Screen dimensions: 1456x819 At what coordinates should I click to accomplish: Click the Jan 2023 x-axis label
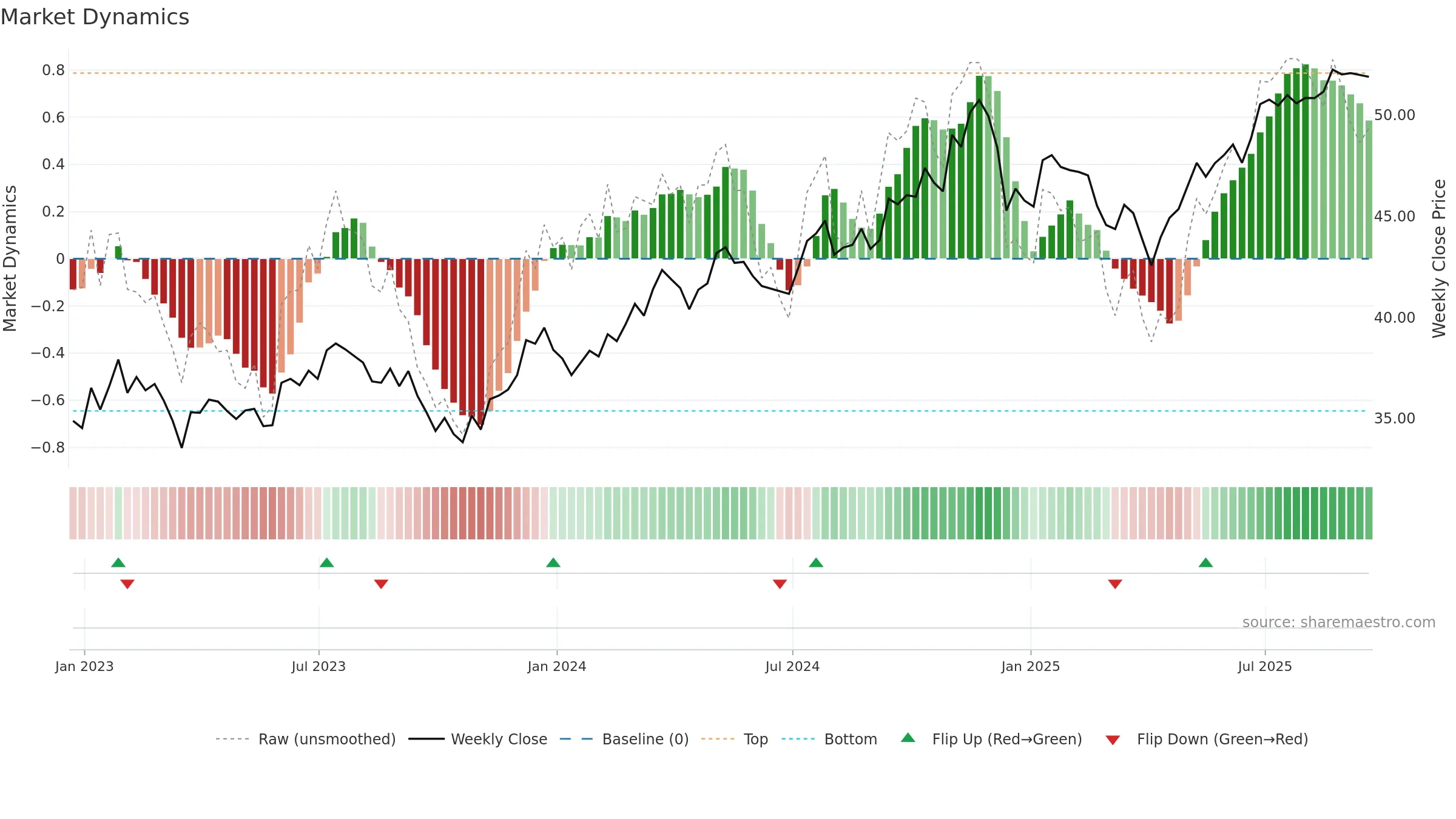click(x=84, y=666)
